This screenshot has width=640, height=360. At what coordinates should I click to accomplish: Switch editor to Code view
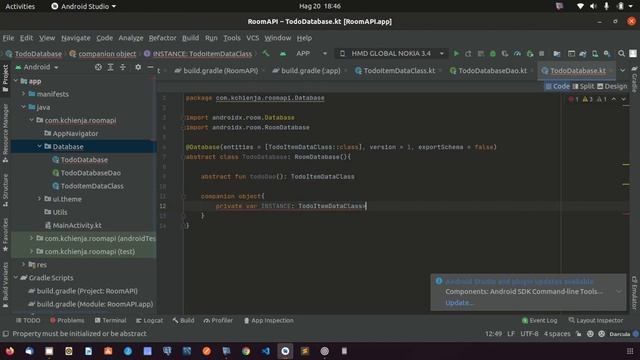(558, 86)
